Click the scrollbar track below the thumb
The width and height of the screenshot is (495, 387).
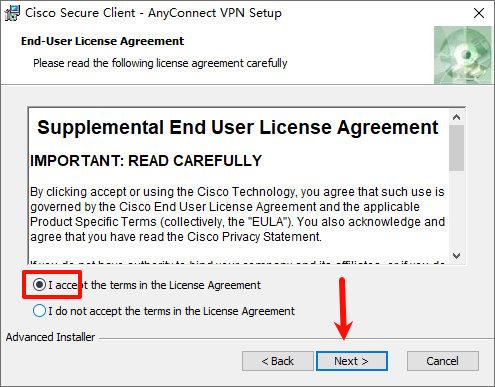456,209
